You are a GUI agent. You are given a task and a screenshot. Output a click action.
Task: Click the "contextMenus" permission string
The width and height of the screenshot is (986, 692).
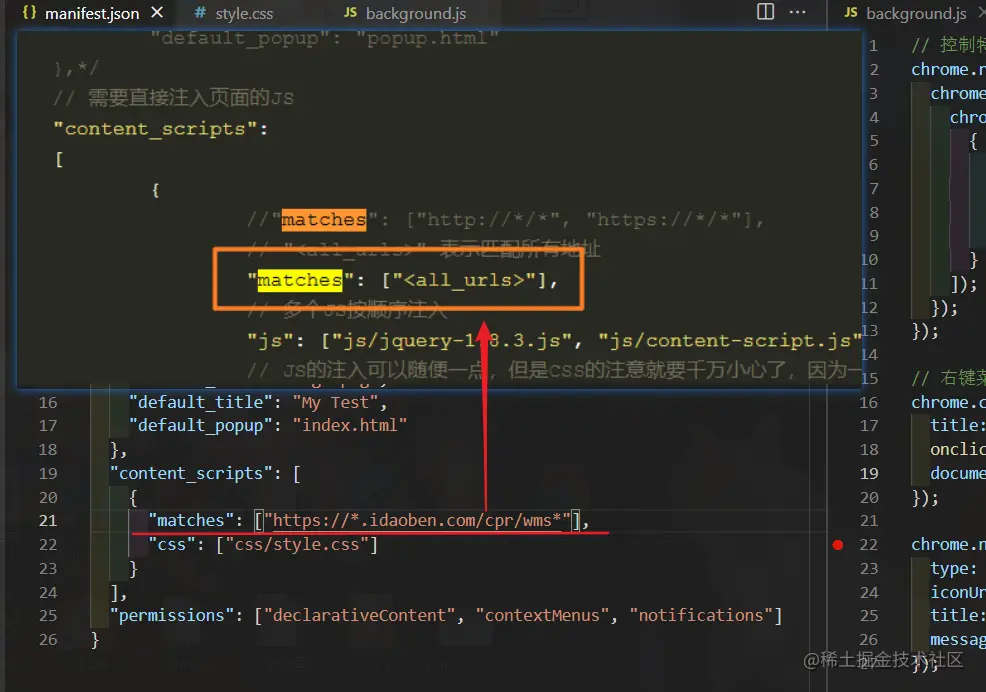(x=543, y=616)
